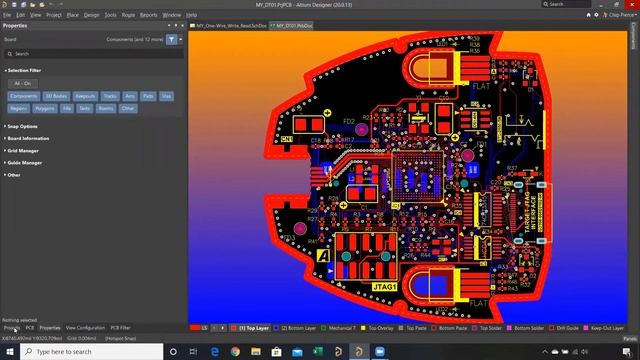This screenshot has width=640, height=360.
Task: Click the Home icon at top right
Action: [588, 15]
